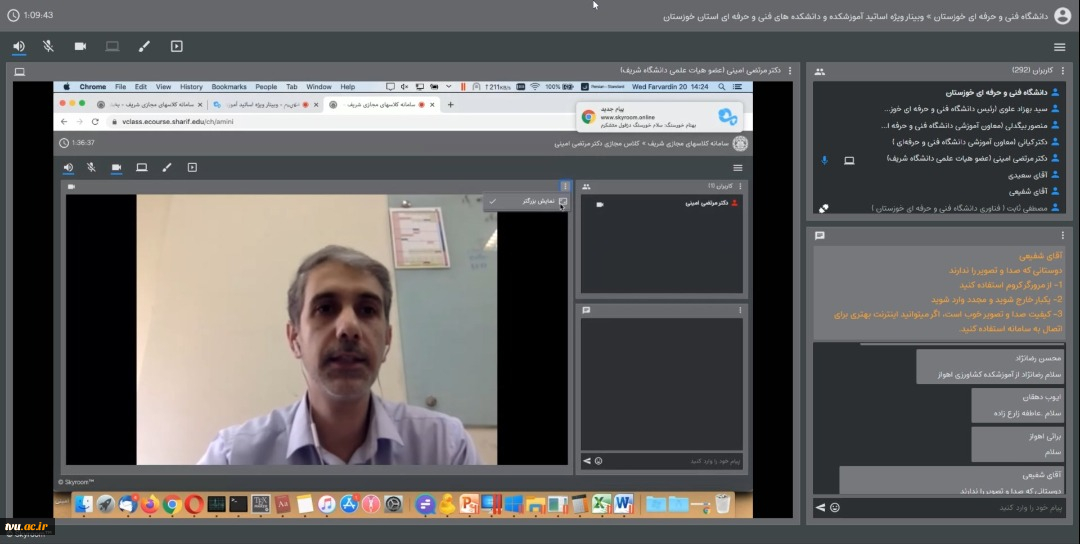This screenshot has height=544, width=1080.
Task: Open Microsoft Word from the Mac dock
Action: click(623, 505)
